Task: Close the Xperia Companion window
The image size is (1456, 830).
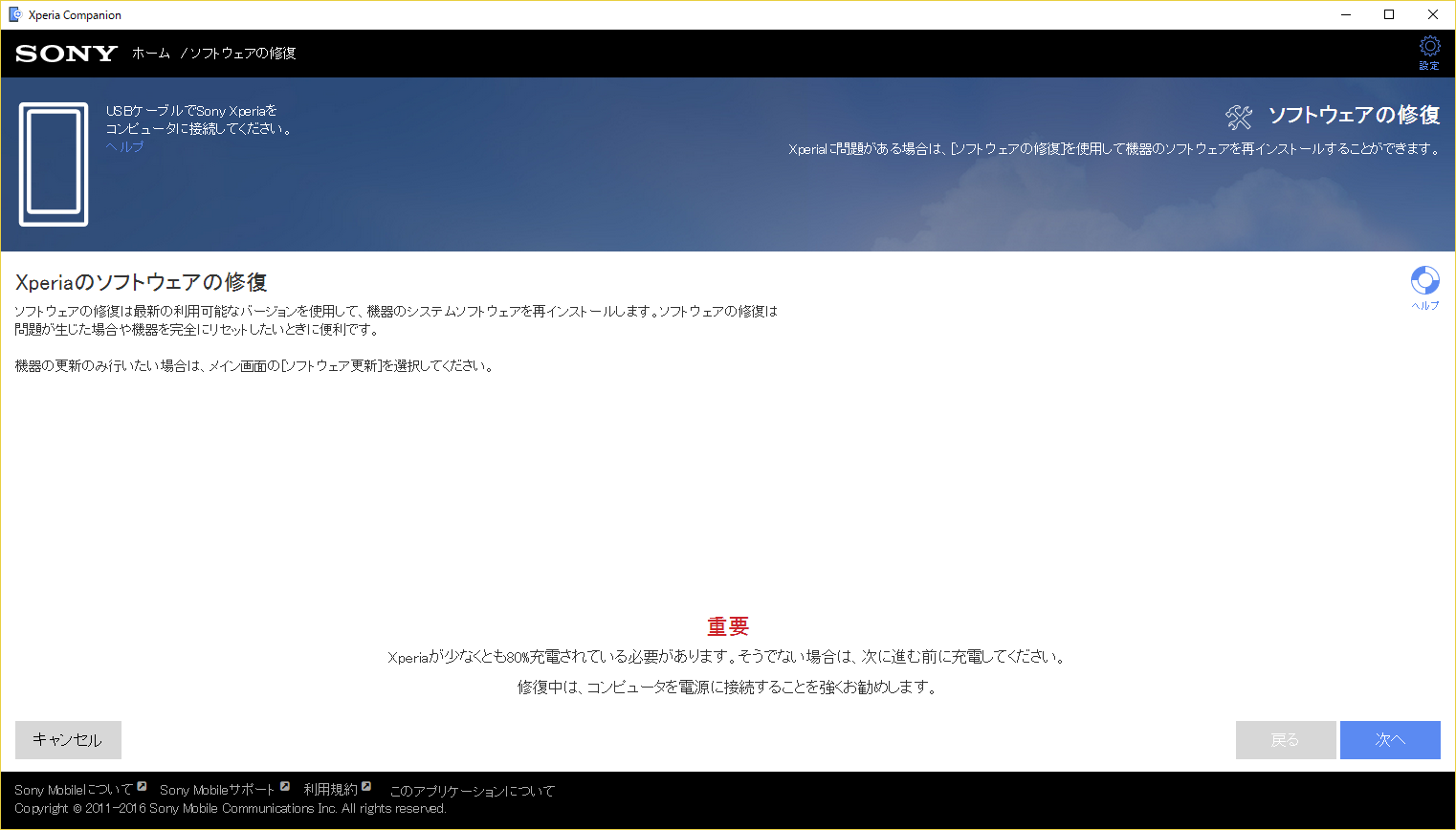Action: [1433, 14]
